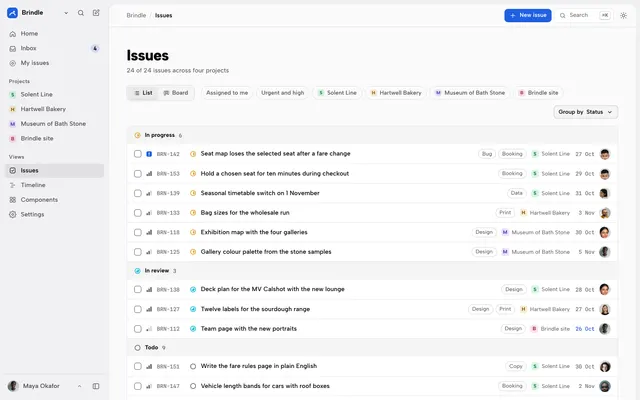Click the Maya Okafor avatar in sidebar
Screen dimensions: 640x400
click(x=13, y=386)
